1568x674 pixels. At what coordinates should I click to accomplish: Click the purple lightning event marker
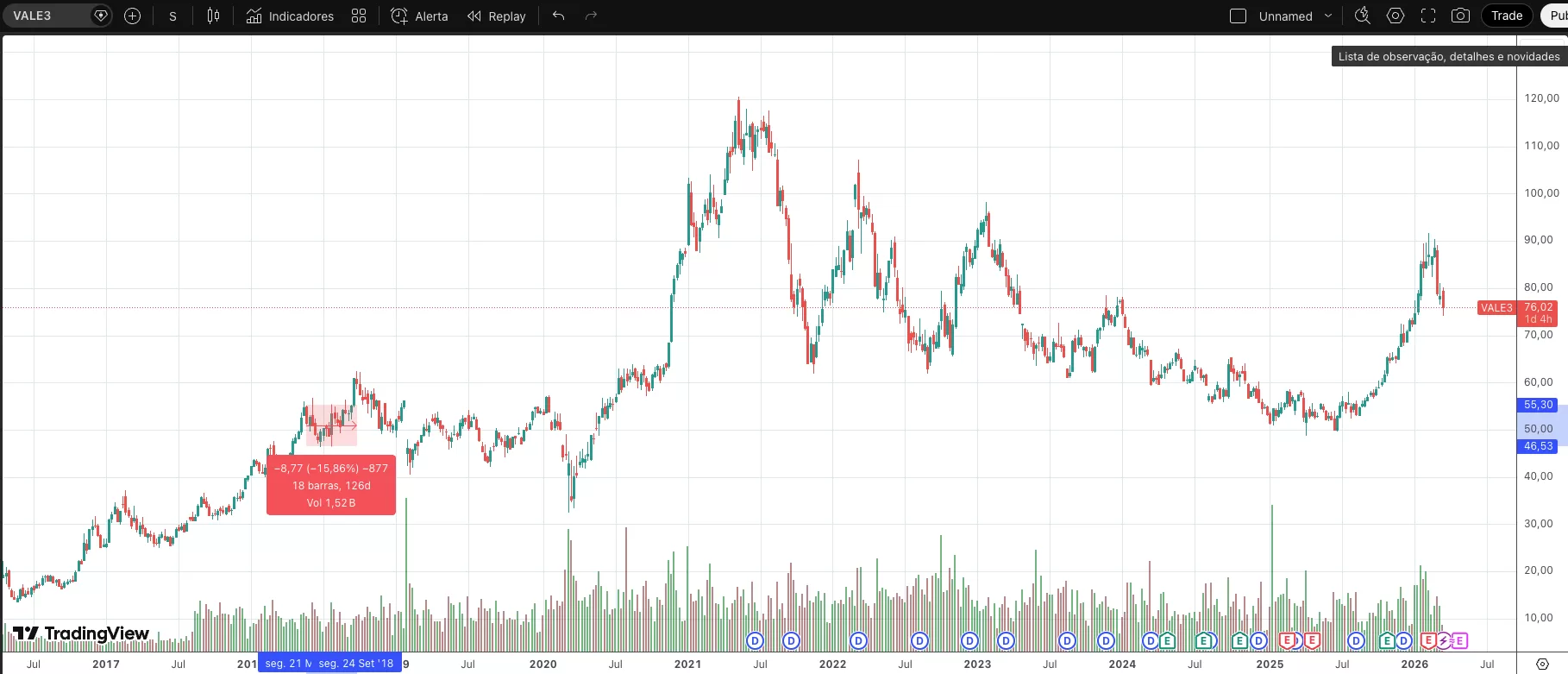pos(1444,640)
